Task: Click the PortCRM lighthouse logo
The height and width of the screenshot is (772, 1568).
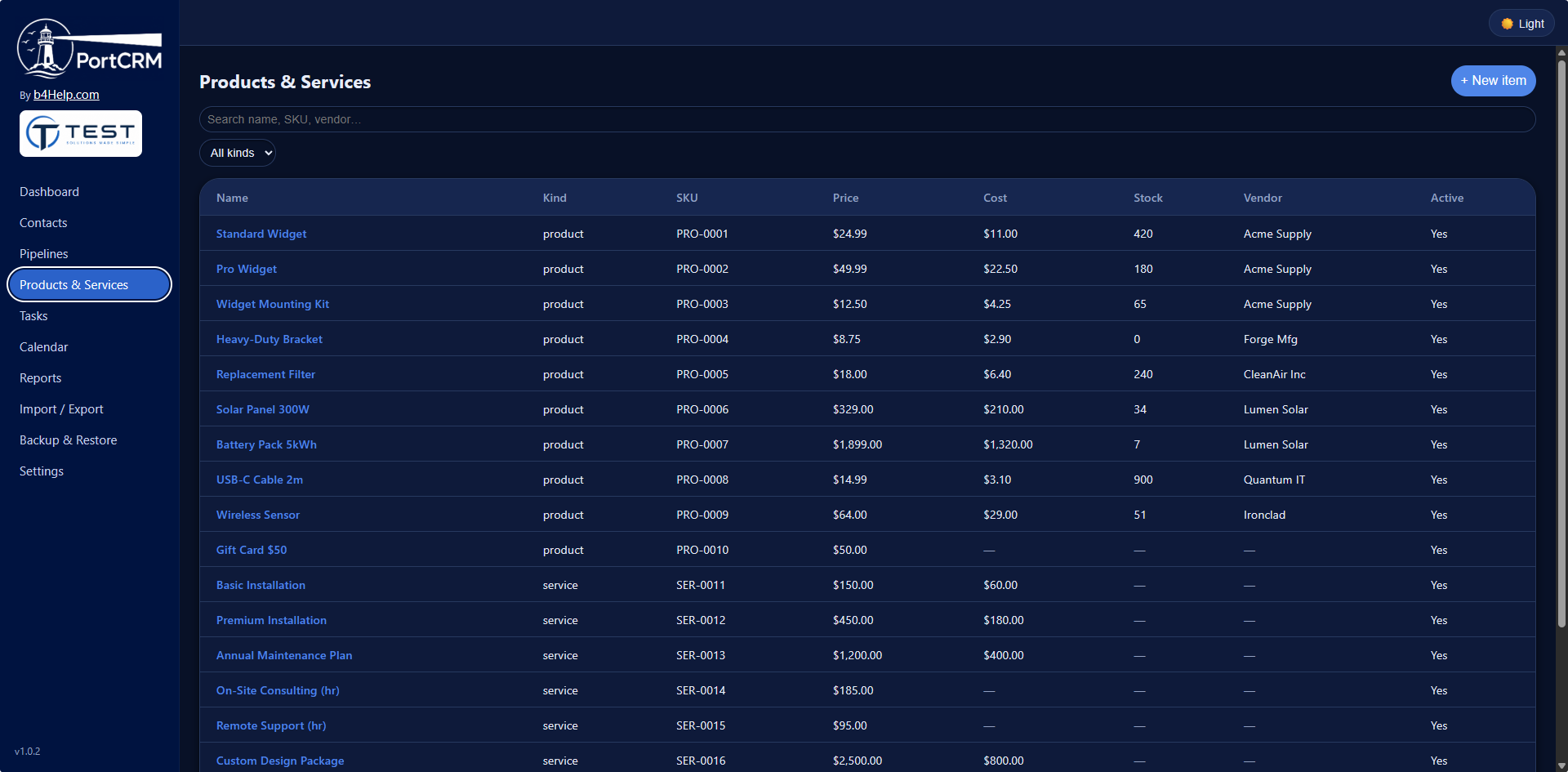Action: point(90,48)
